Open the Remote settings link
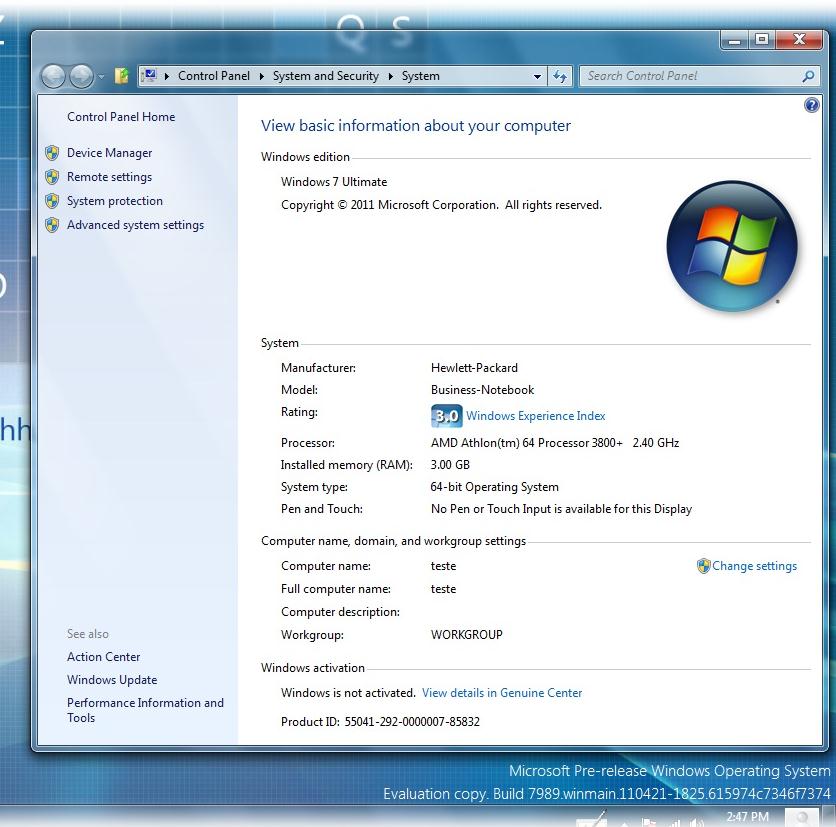 [109, 177]
